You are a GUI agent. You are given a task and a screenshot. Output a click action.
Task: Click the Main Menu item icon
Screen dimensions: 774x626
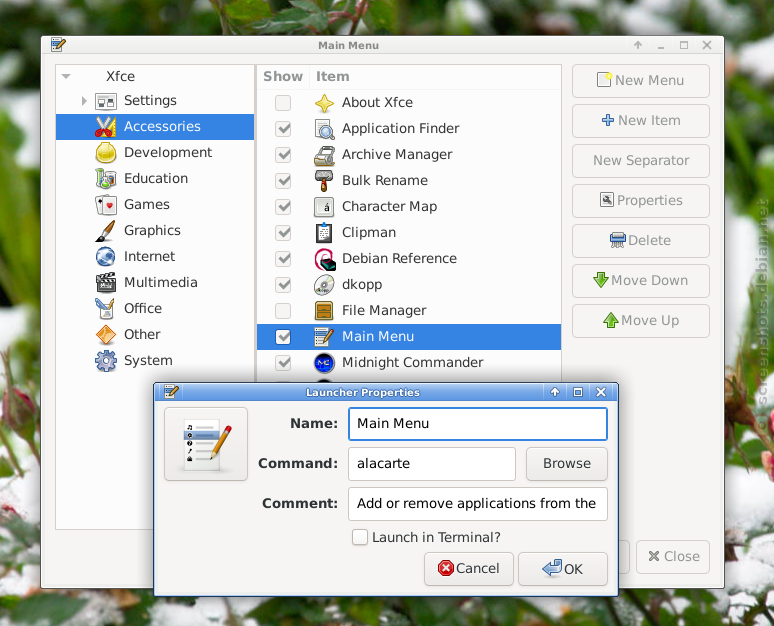(324, 337)
